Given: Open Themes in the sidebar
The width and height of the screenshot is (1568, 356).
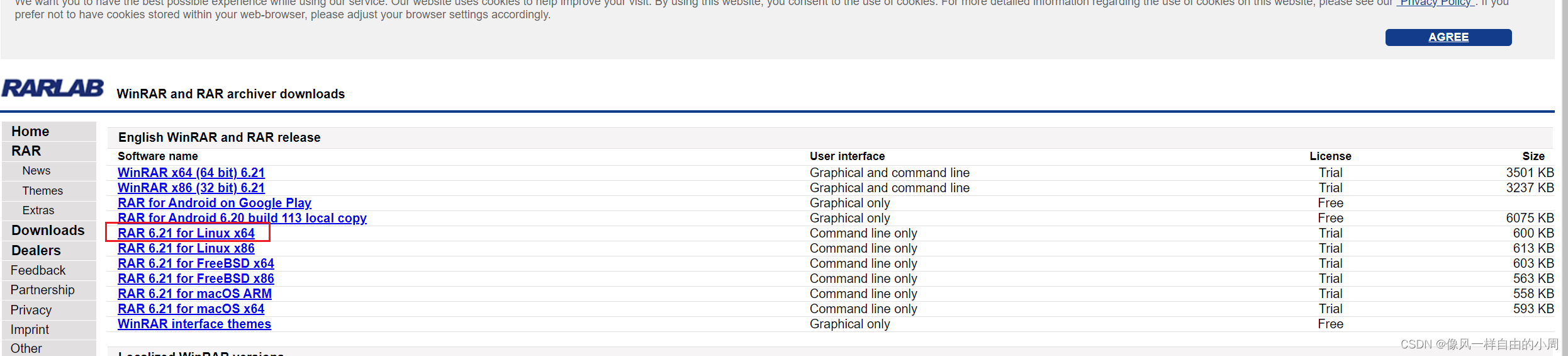Looking at the screenshot, I should point(42,191).
